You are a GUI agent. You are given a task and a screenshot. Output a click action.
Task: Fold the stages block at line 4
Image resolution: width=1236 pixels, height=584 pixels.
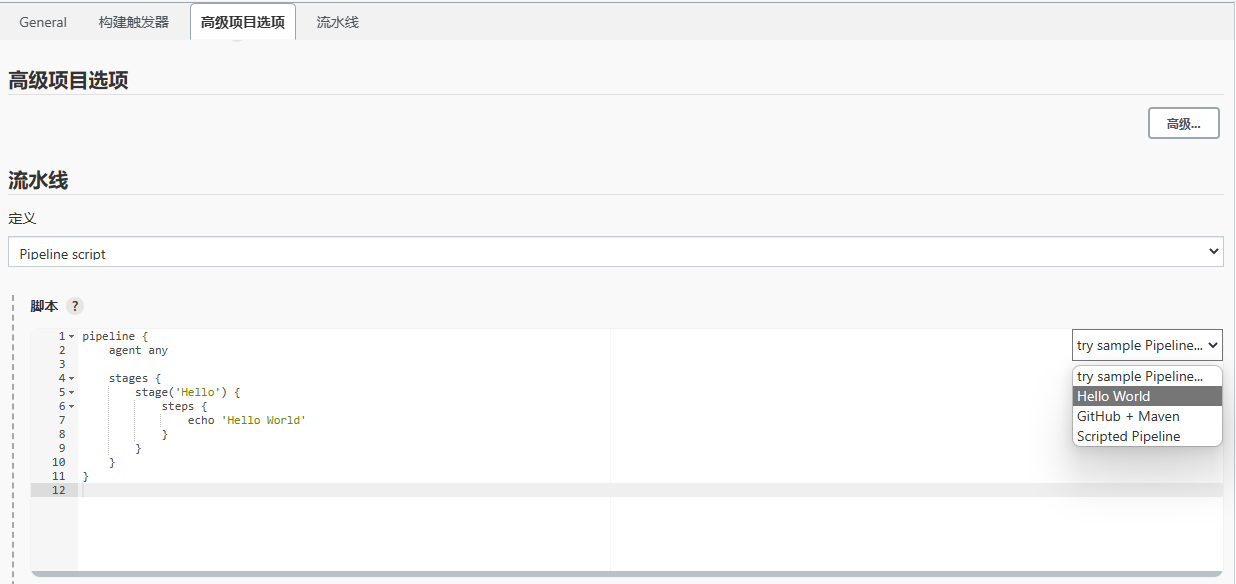click(72, 378)
